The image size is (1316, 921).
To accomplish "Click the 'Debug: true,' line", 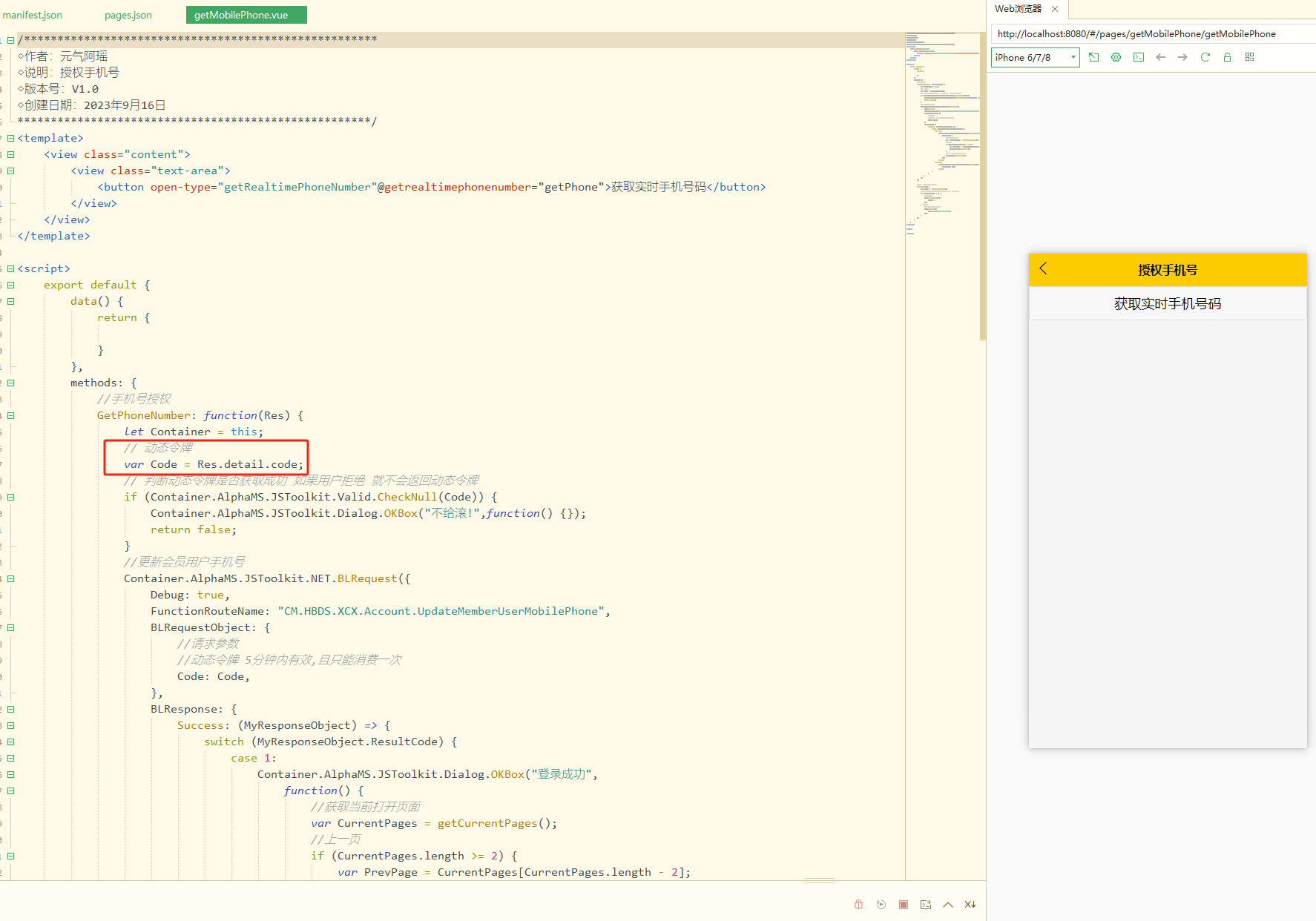I will click(190, 595).
